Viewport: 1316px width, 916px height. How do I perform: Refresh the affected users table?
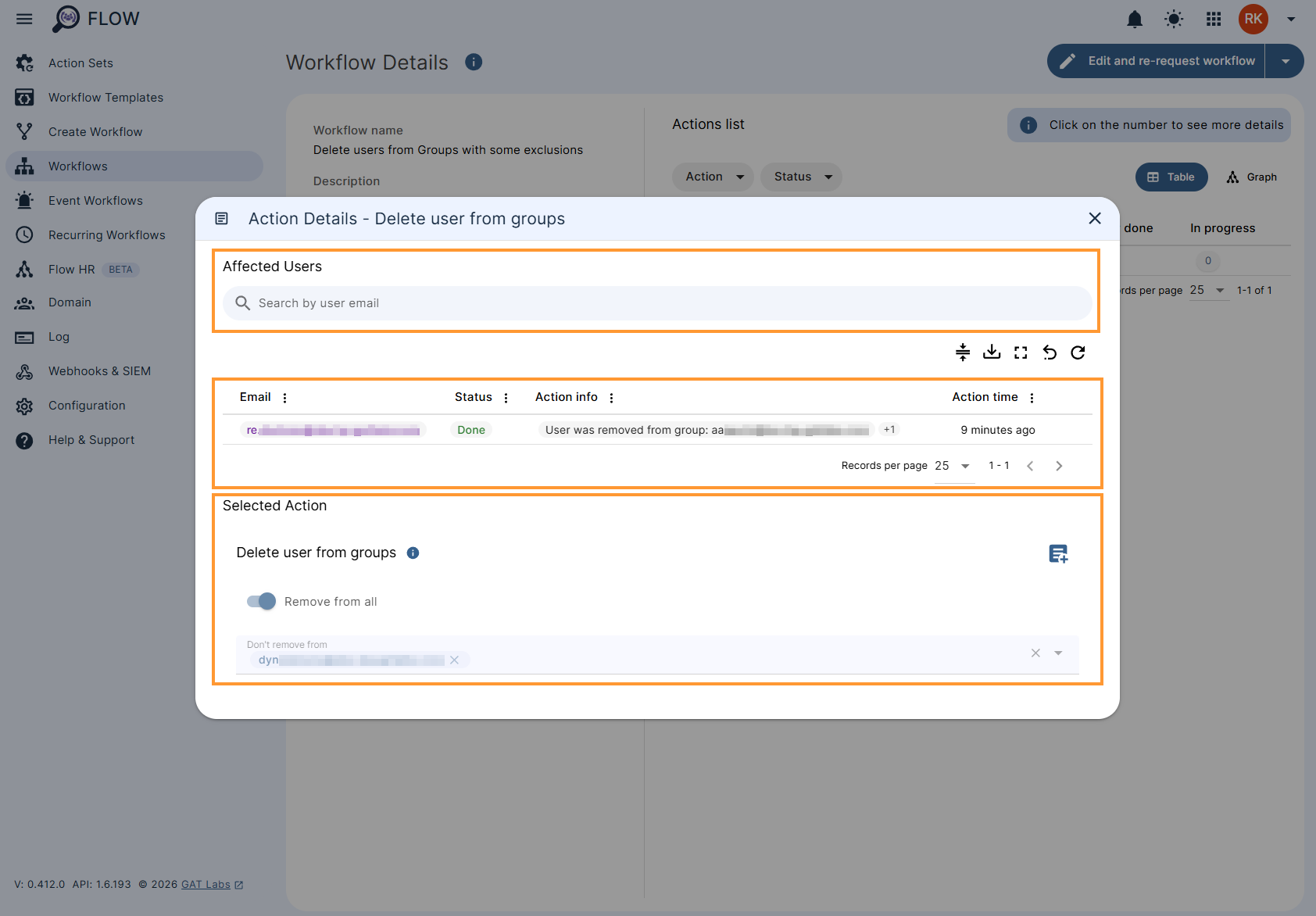1078,352
